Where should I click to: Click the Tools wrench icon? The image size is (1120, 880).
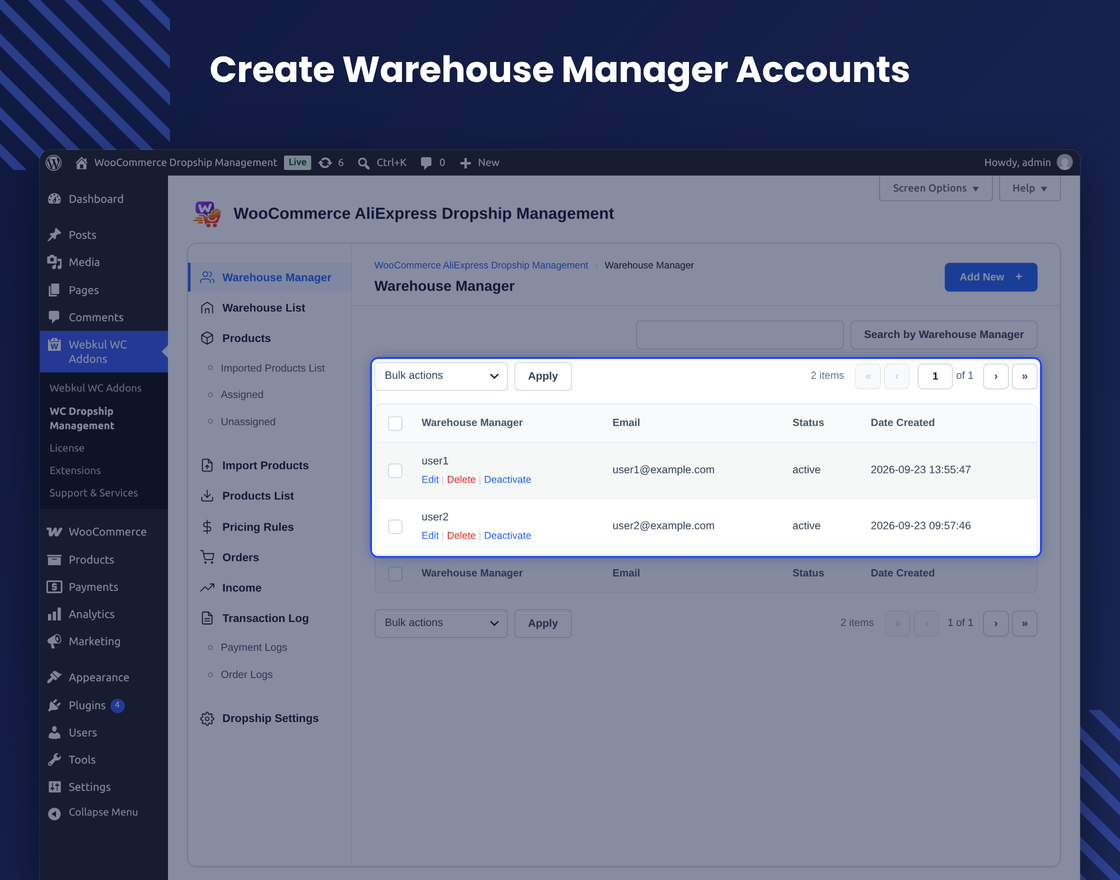click(x=54, y=760)
